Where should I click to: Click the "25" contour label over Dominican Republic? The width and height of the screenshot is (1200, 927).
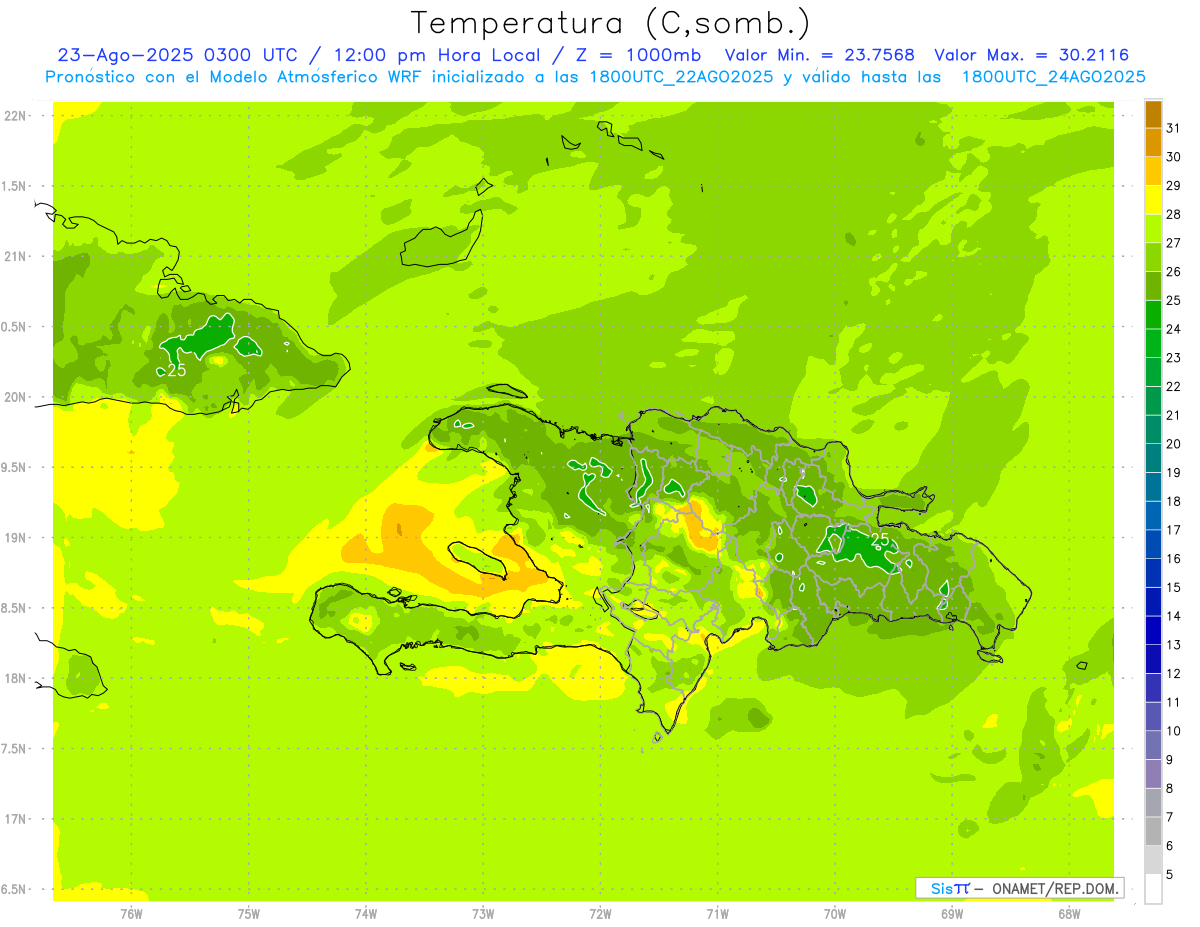click(x=880, y=539)
